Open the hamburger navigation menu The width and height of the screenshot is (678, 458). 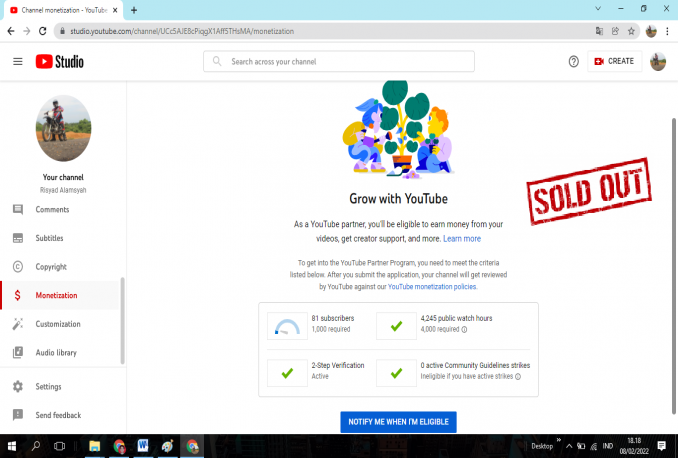[17, 62]
